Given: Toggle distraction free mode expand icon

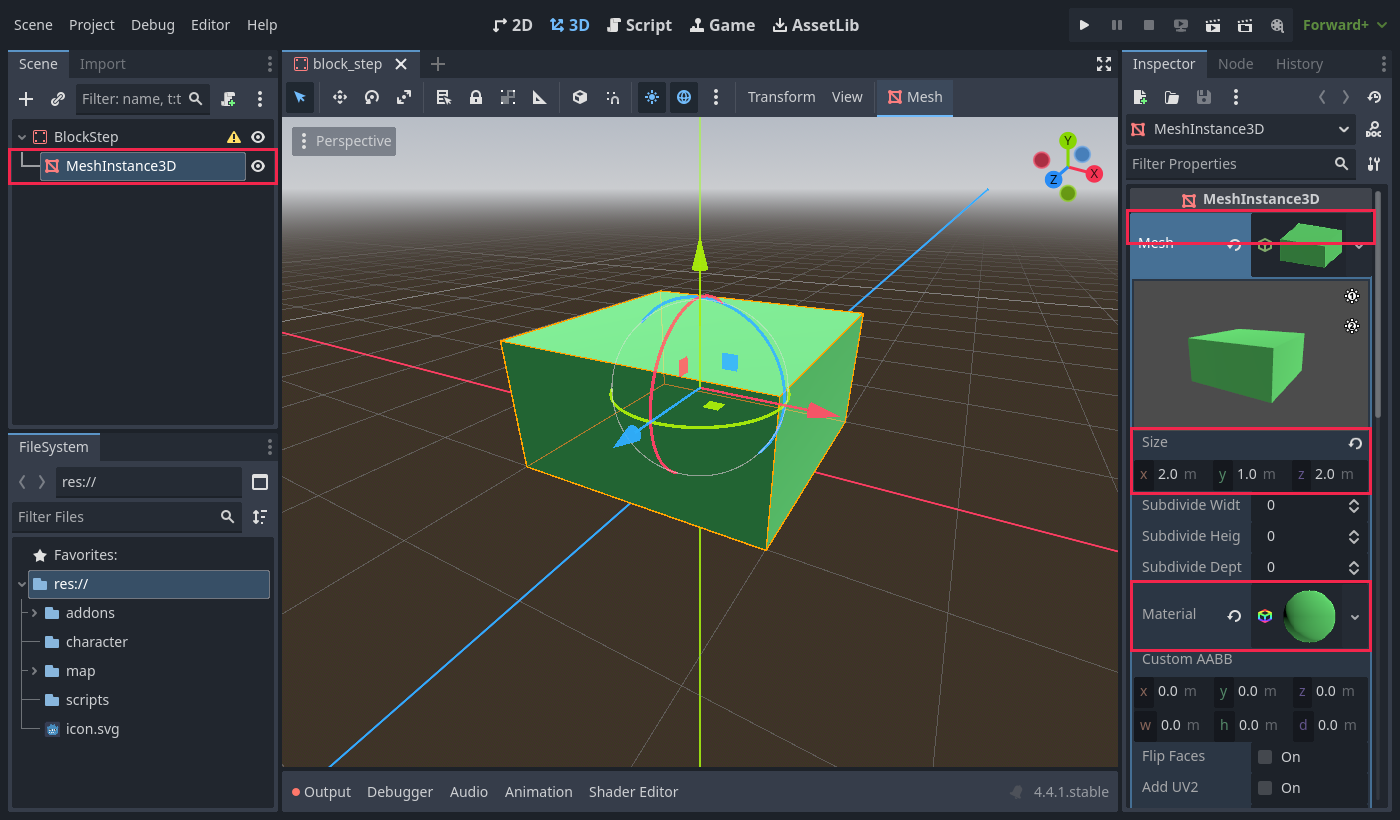Looking at the screenshot, I should (x=1104, y=64).
